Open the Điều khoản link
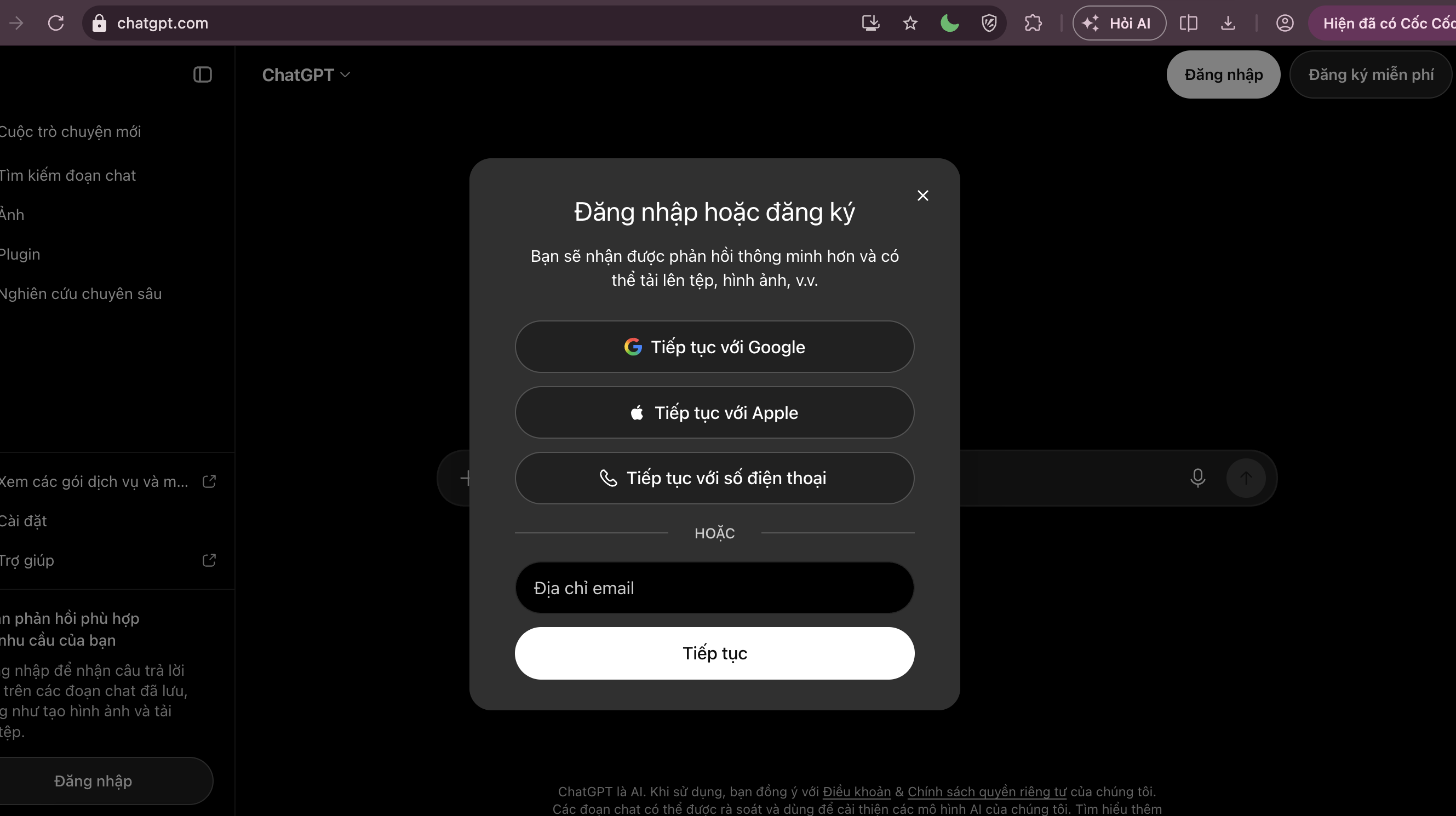Screen dimensions: 1456x816 856,792
